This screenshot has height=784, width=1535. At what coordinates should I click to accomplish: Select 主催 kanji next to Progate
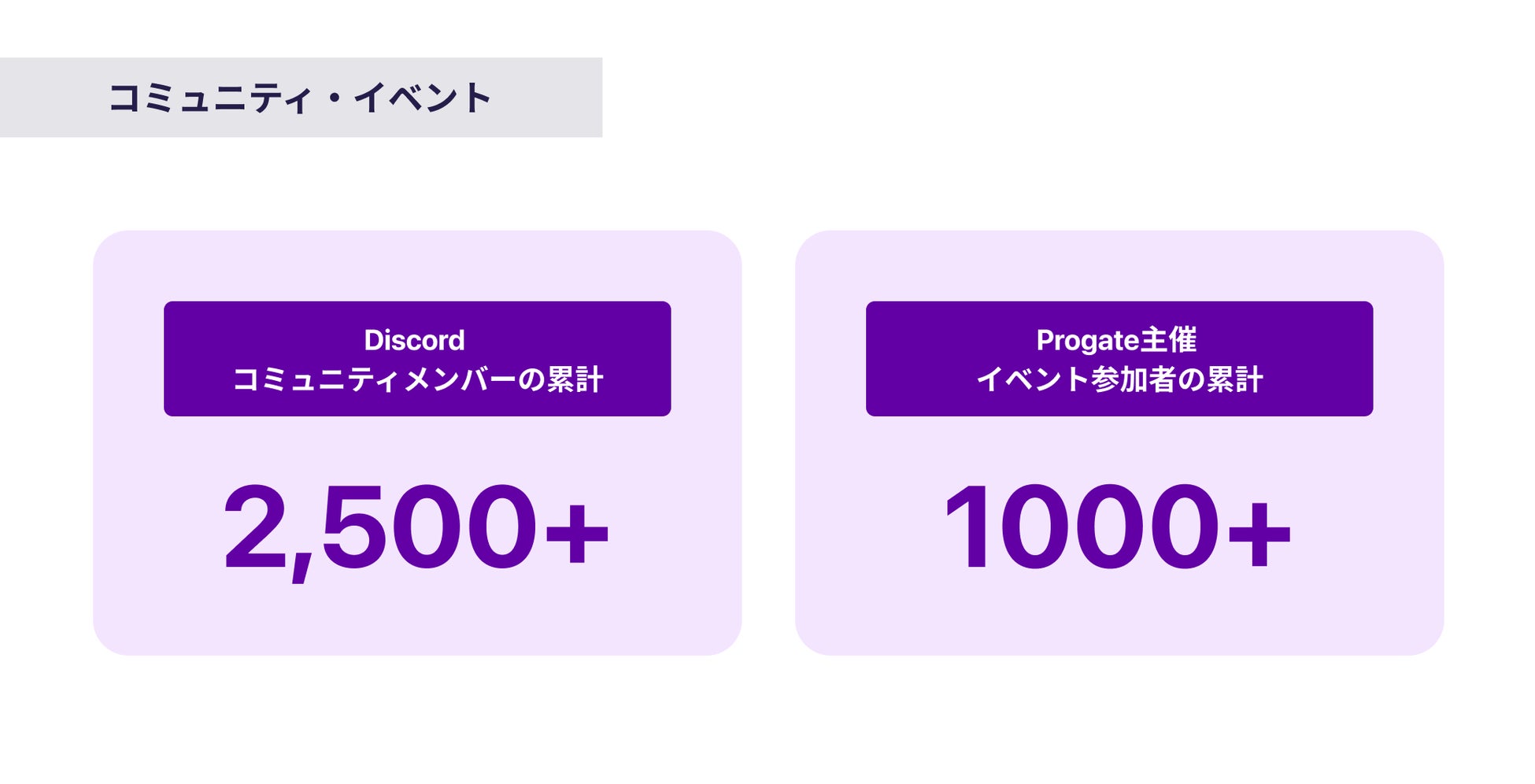[1168, 340]
